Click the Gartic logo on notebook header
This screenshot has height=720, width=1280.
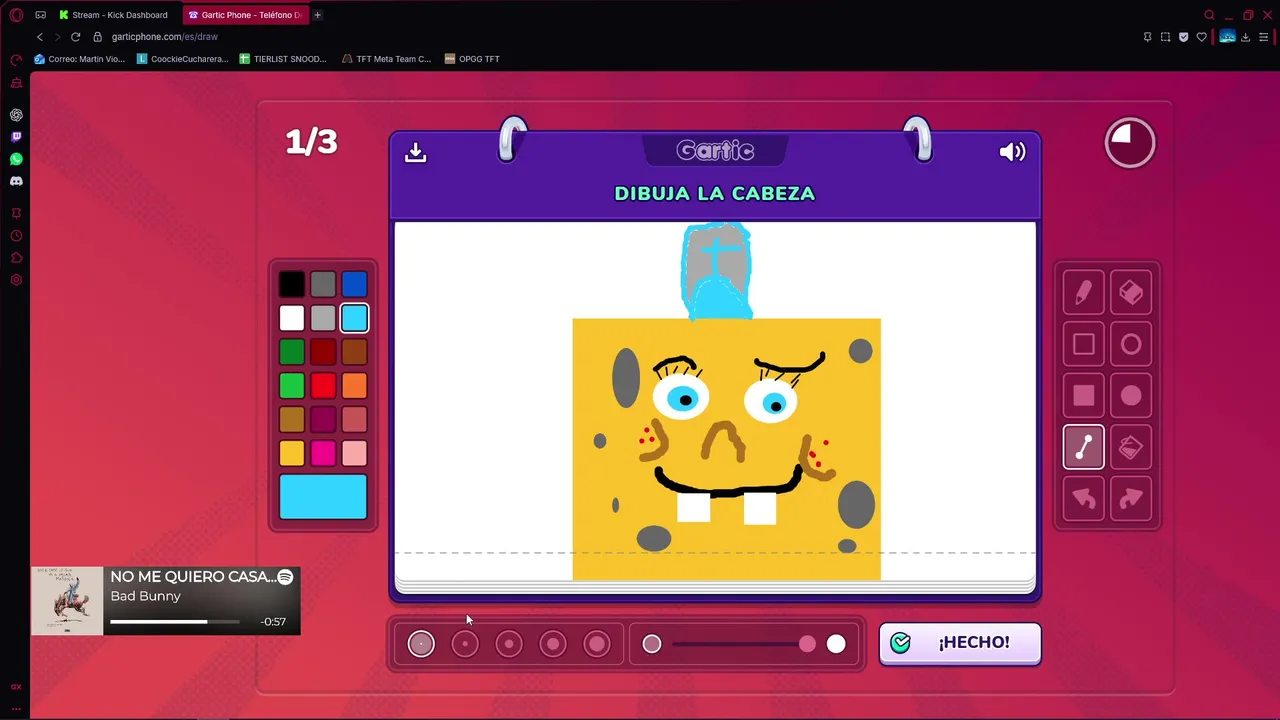(715, 151)
